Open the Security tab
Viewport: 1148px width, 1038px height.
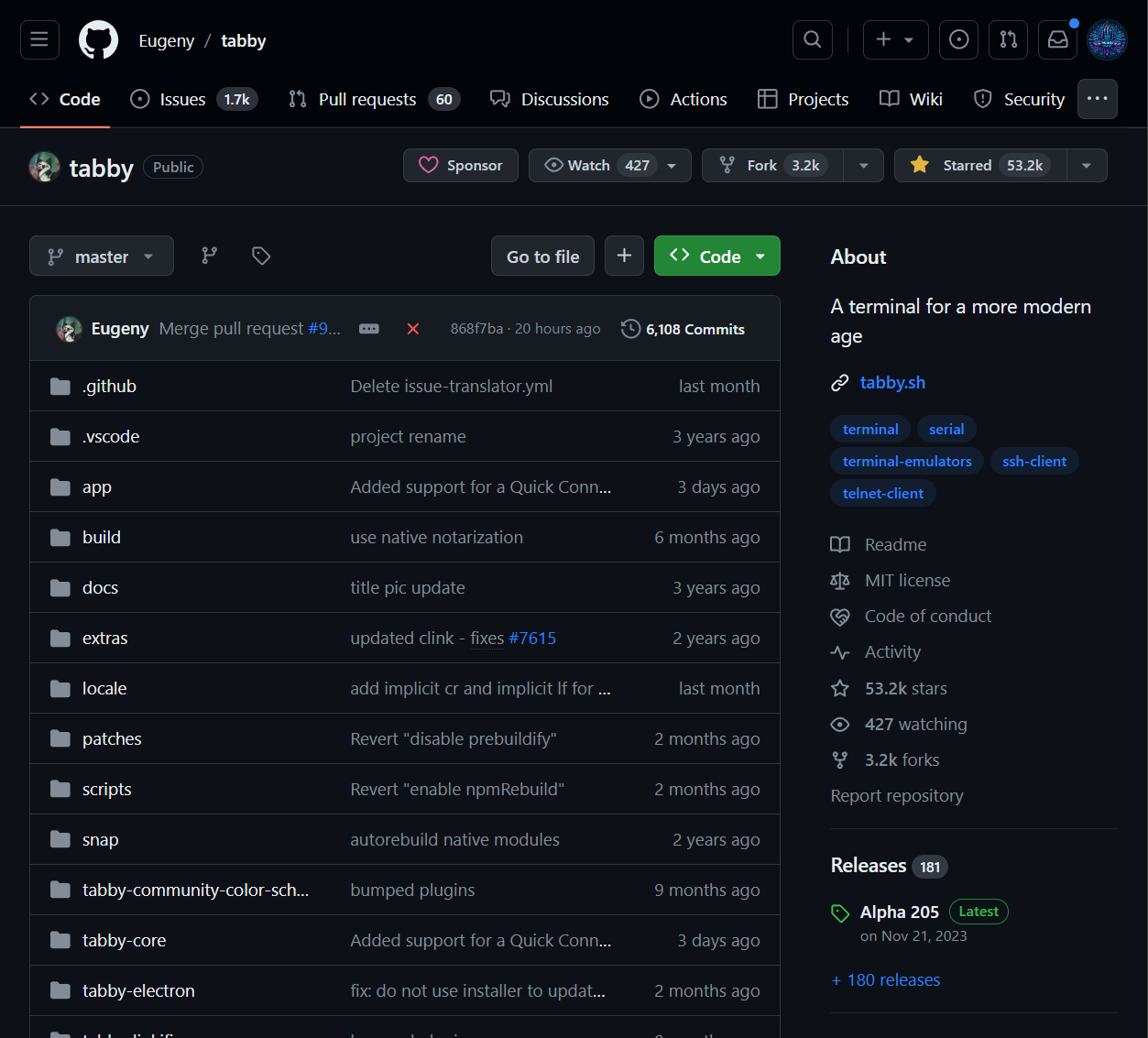point(1019,99)
